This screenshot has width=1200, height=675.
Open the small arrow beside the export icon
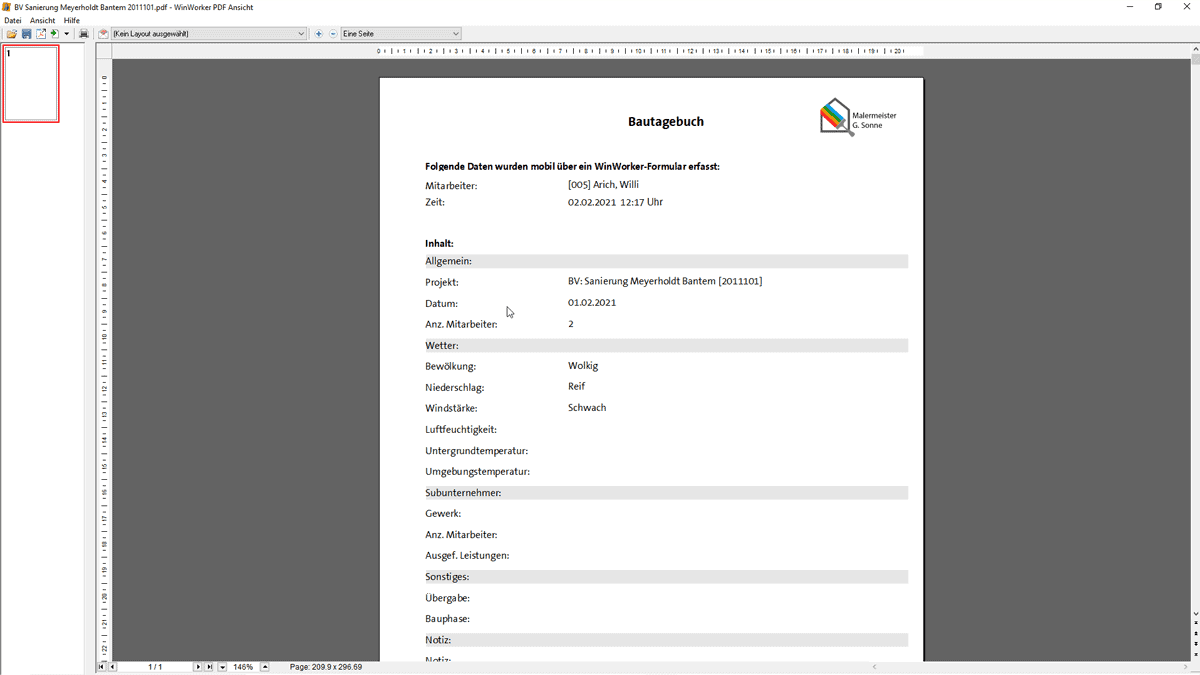pos(67,34)
